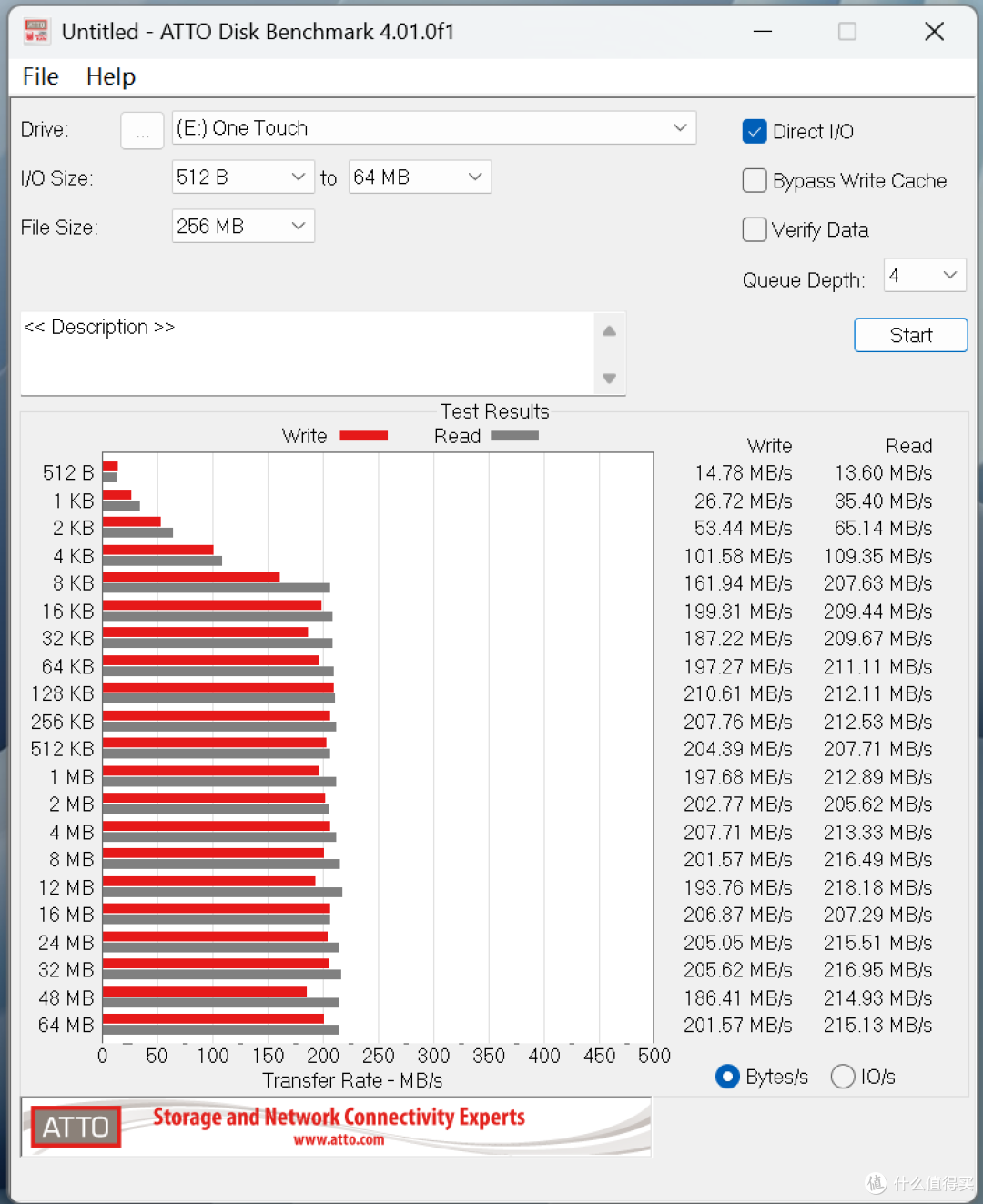Click read value 218.18 MB/s
Screen dimensions: 983x1204
coord(878,887)
